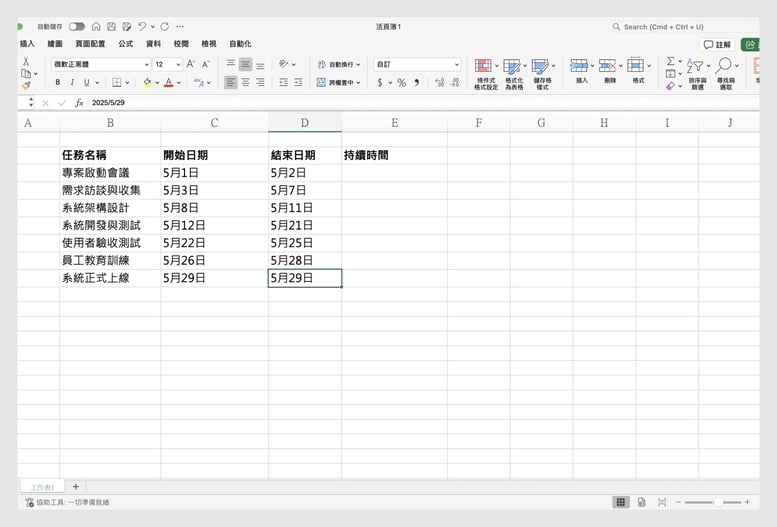Open the 自訂 number format dropdown

[x=417, y=64]
